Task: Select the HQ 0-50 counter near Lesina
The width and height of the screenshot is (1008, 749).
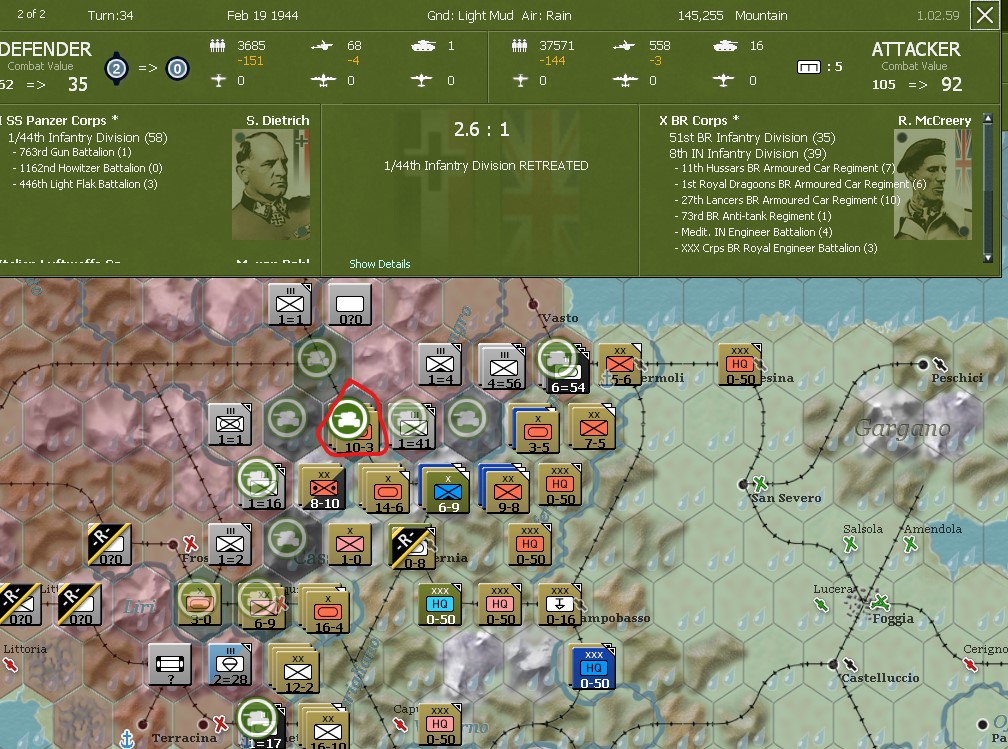Action: [739, 365]
